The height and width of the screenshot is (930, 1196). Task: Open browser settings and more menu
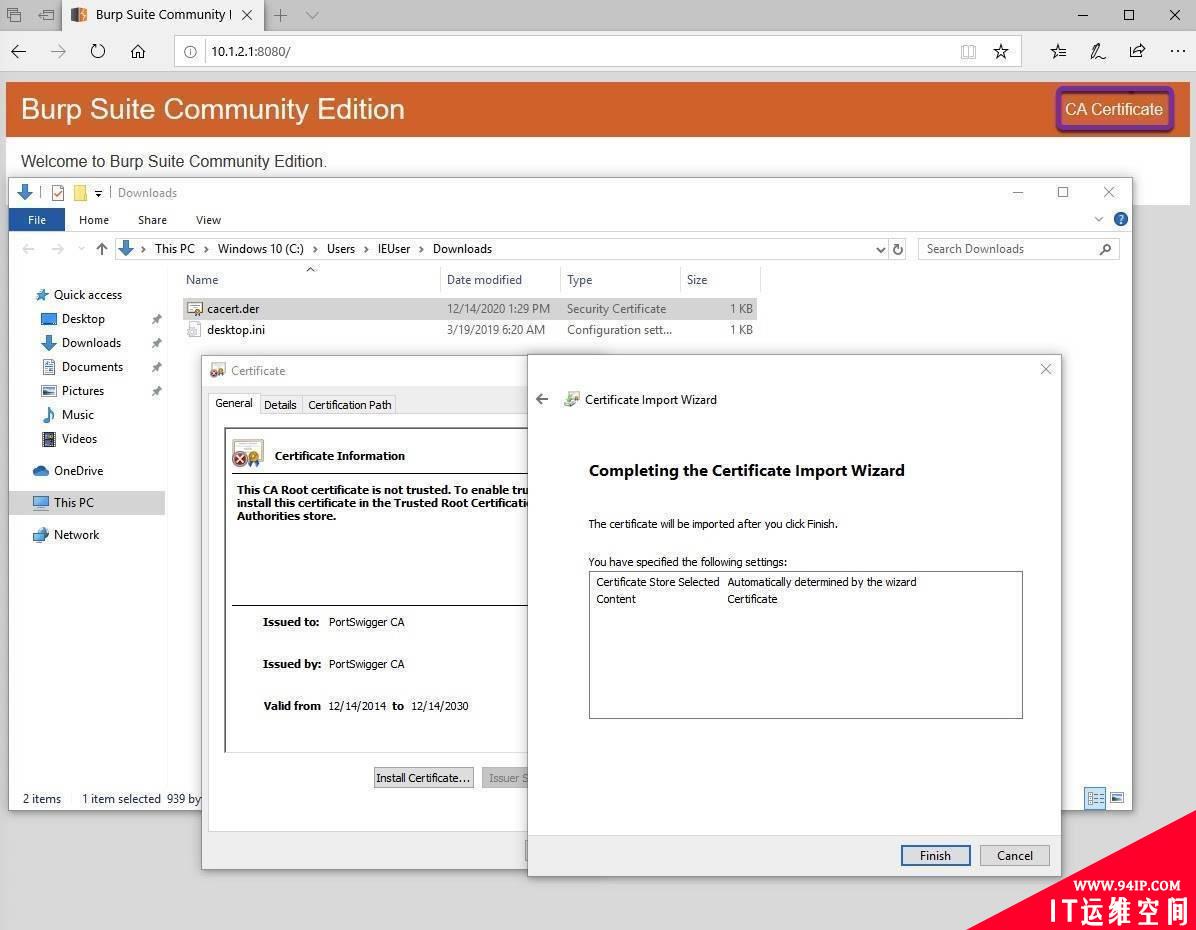tap(1177, 51)
